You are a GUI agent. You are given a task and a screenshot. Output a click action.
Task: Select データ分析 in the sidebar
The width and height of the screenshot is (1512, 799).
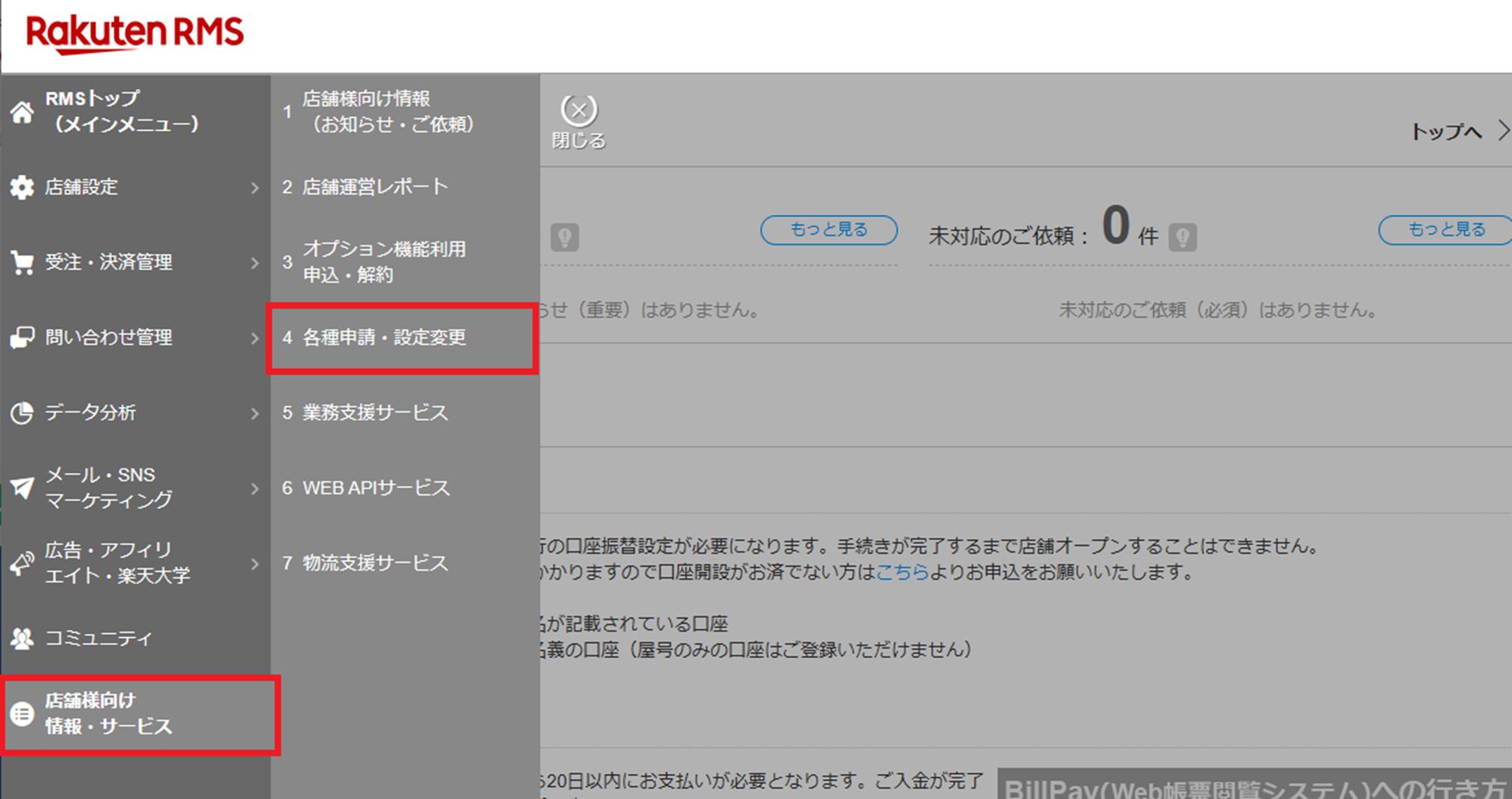(135, 412)
